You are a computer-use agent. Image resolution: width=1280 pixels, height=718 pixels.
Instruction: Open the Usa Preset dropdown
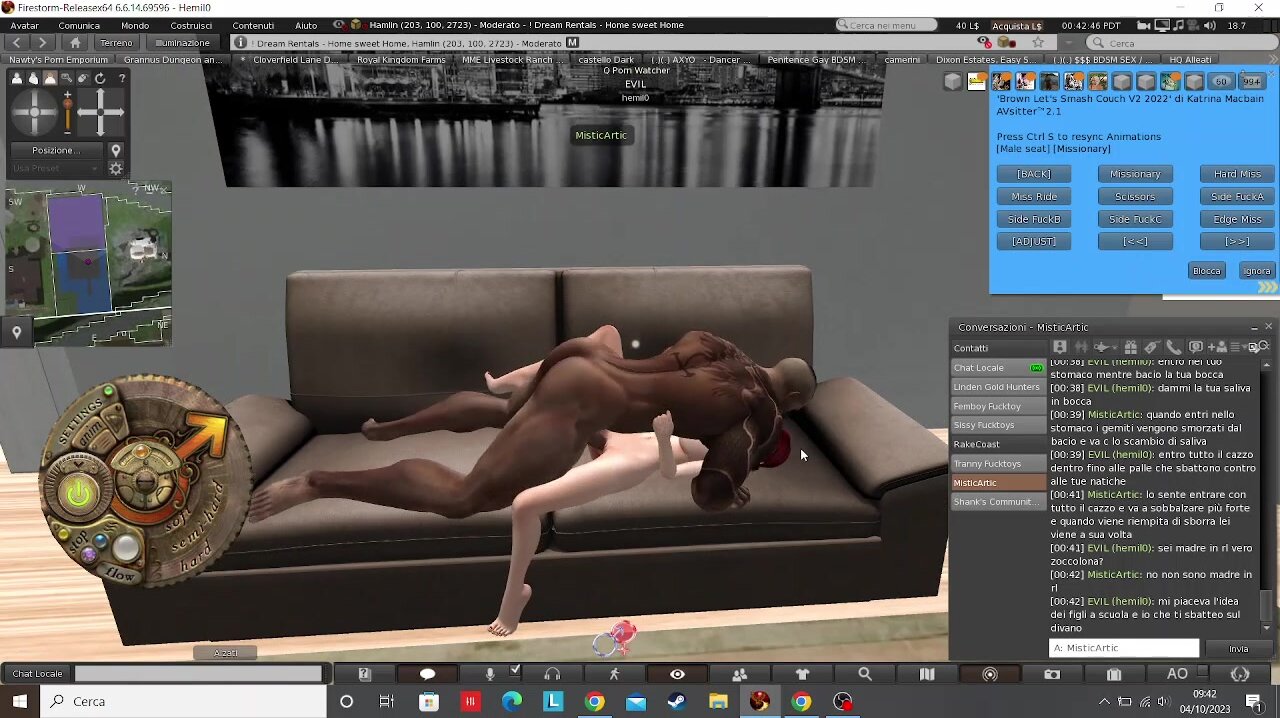click(58, 168)
